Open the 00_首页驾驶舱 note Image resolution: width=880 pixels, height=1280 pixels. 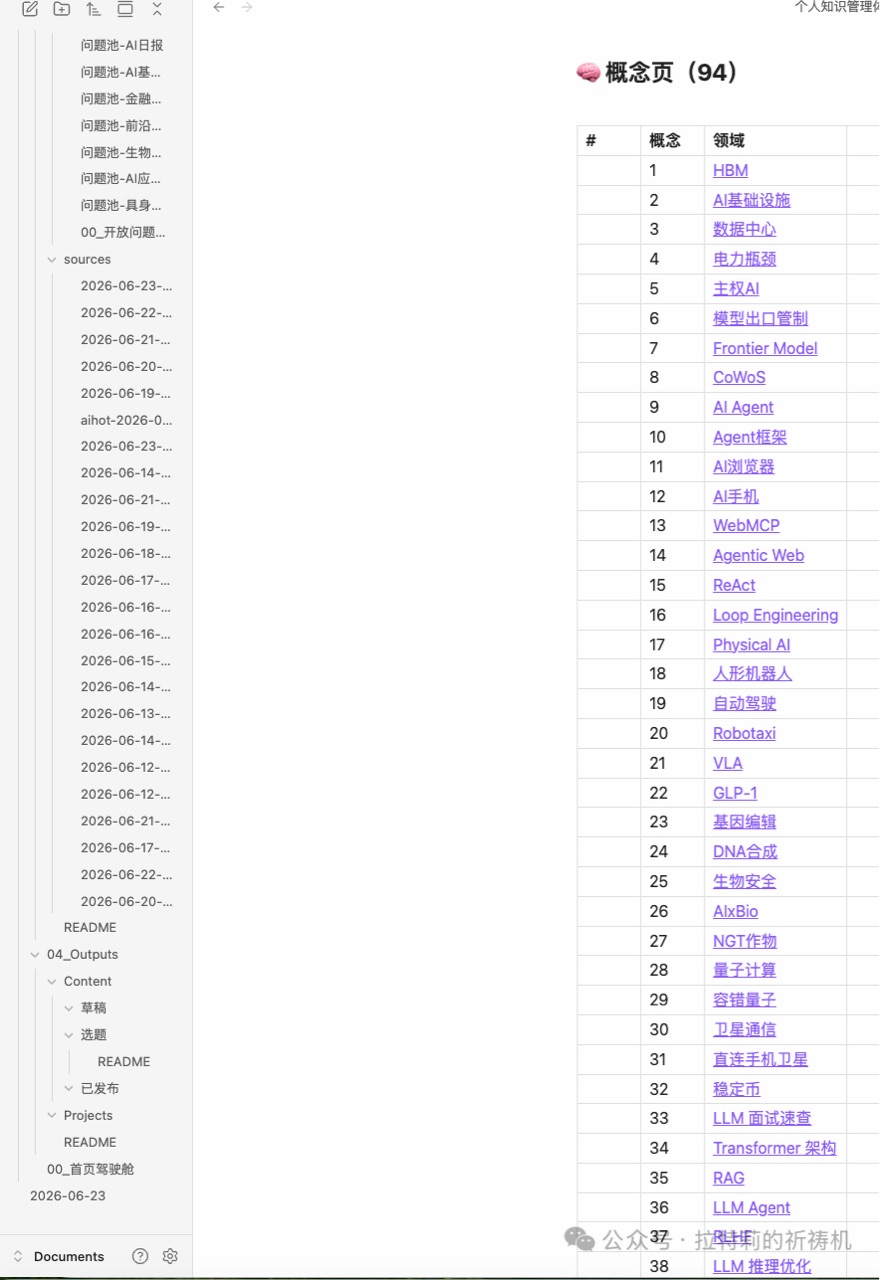click(x=90, y=1169)
